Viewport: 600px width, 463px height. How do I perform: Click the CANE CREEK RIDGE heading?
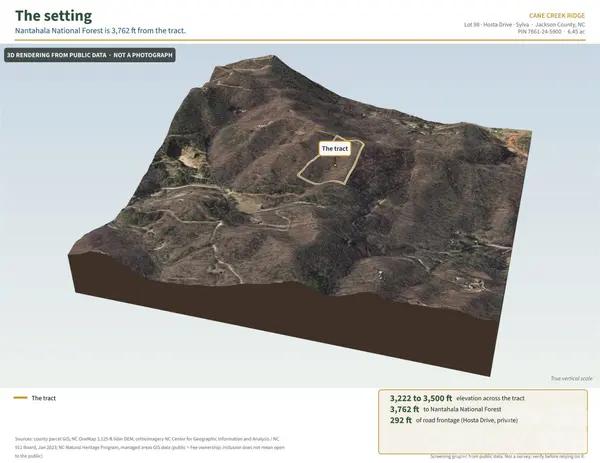[557, 16]
